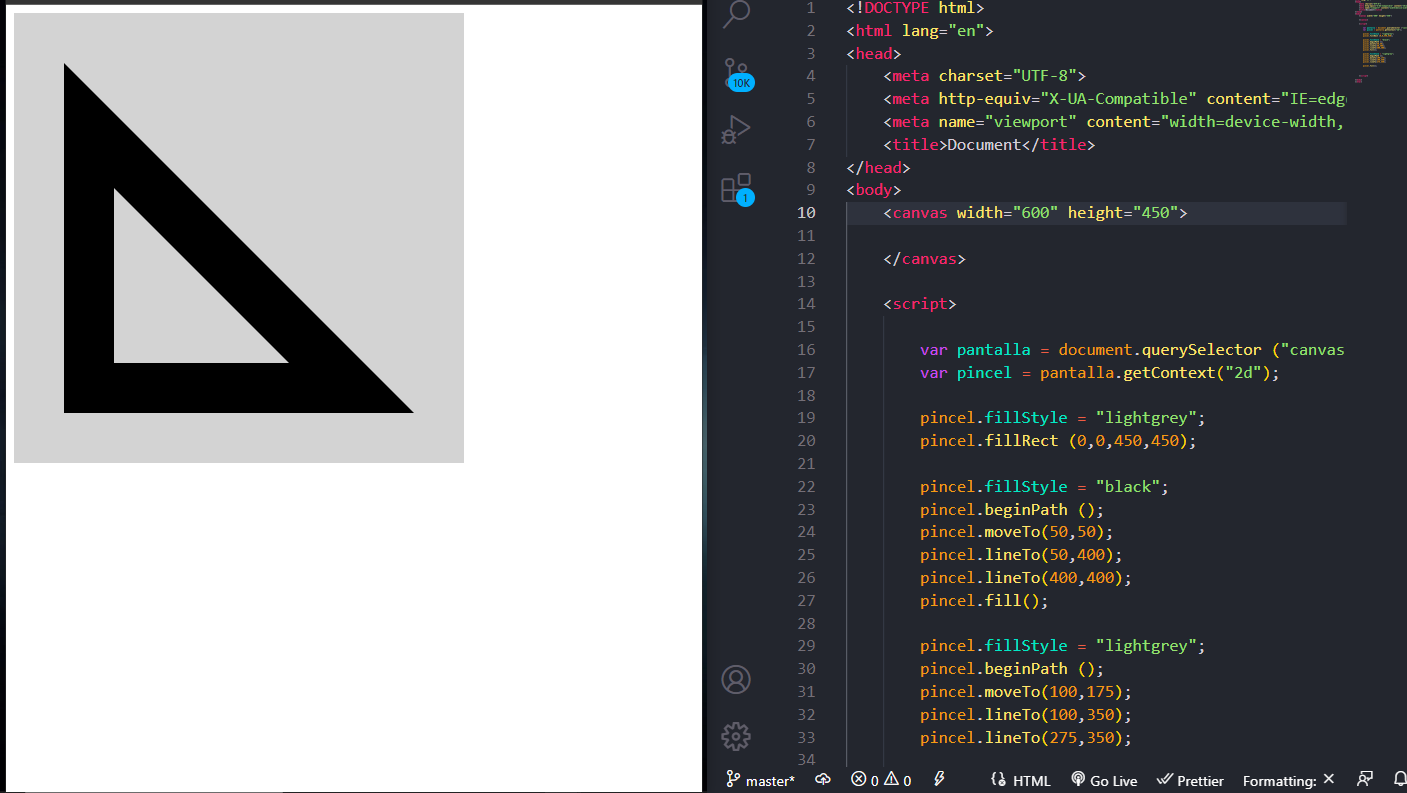Click the <!DOCTYPE html> line
1407x793 pixels.
point(915,8)
